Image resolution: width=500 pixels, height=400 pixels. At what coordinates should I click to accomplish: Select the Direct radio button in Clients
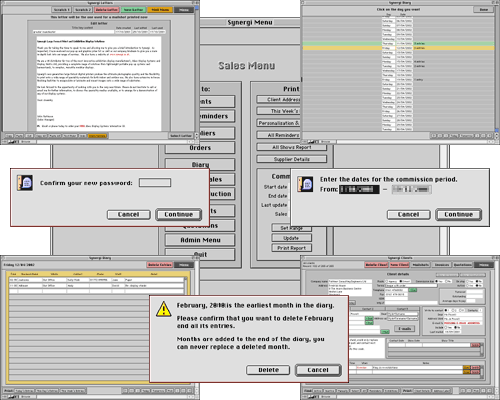400,281
